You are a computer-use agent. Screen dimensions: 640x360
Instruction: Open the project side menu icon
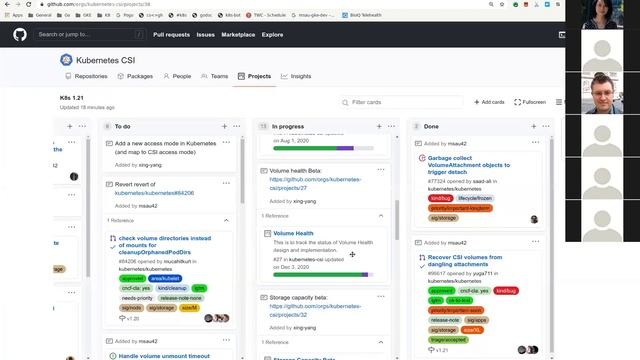(559, 102)
